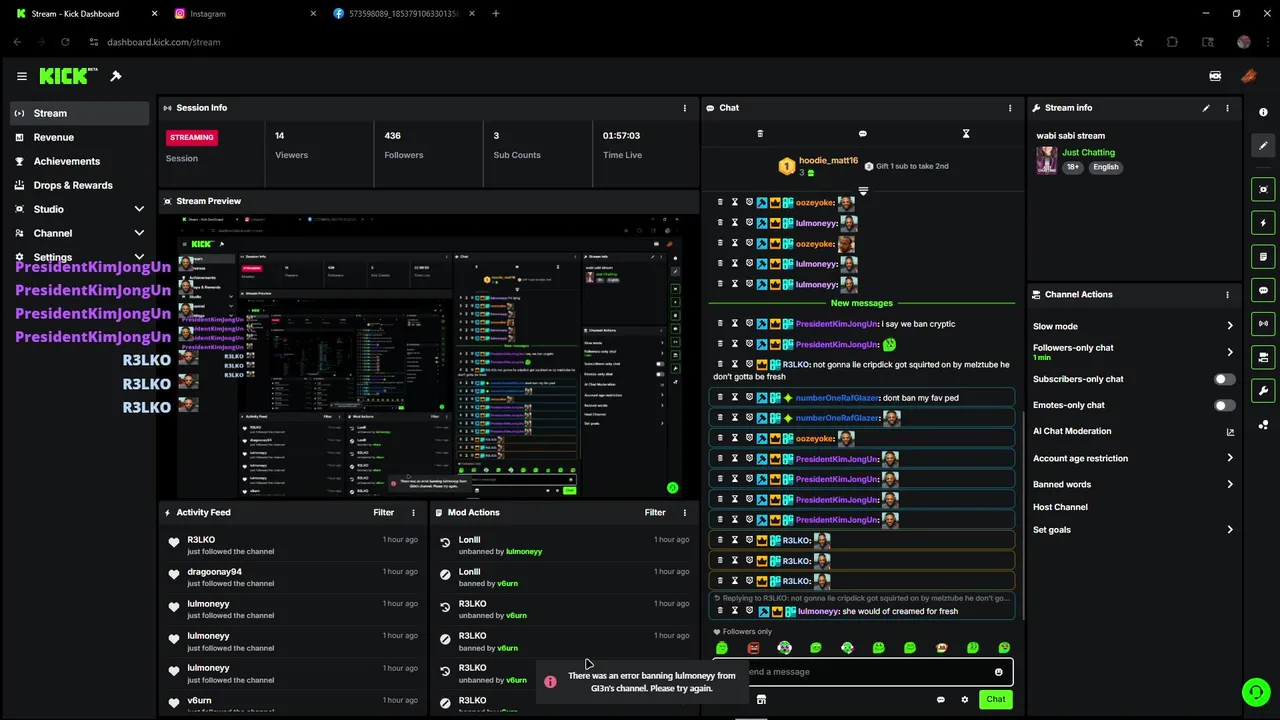Open the emoji picker in the message box
1280x720 pixels.
pyautogui.click(x=998, y=672)
